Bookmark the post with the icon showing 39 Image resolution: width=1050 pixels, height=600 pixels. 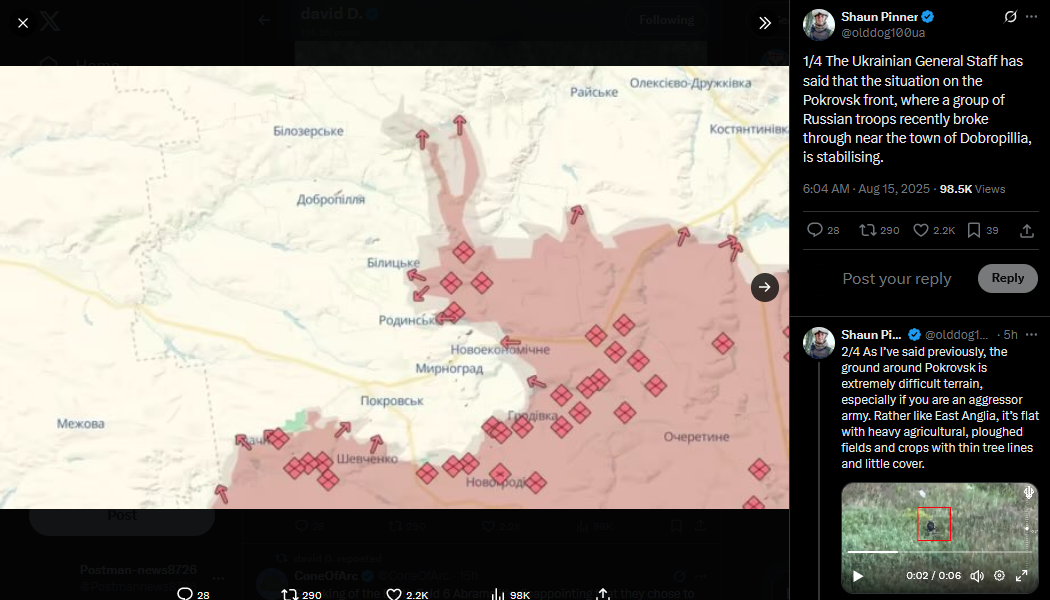click(x=982, y=230)
